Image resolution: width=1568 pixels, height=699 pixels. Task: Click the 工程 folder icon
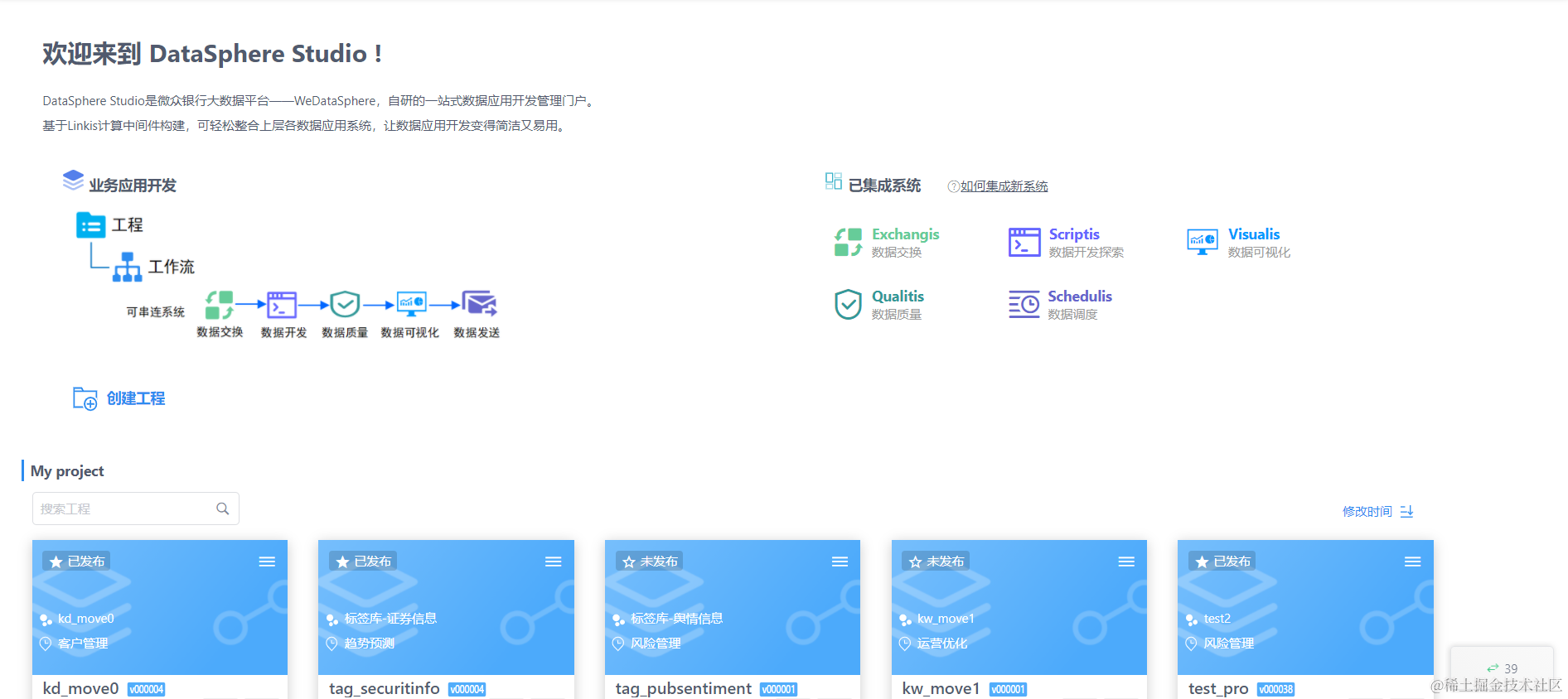[x=90, y=224]
